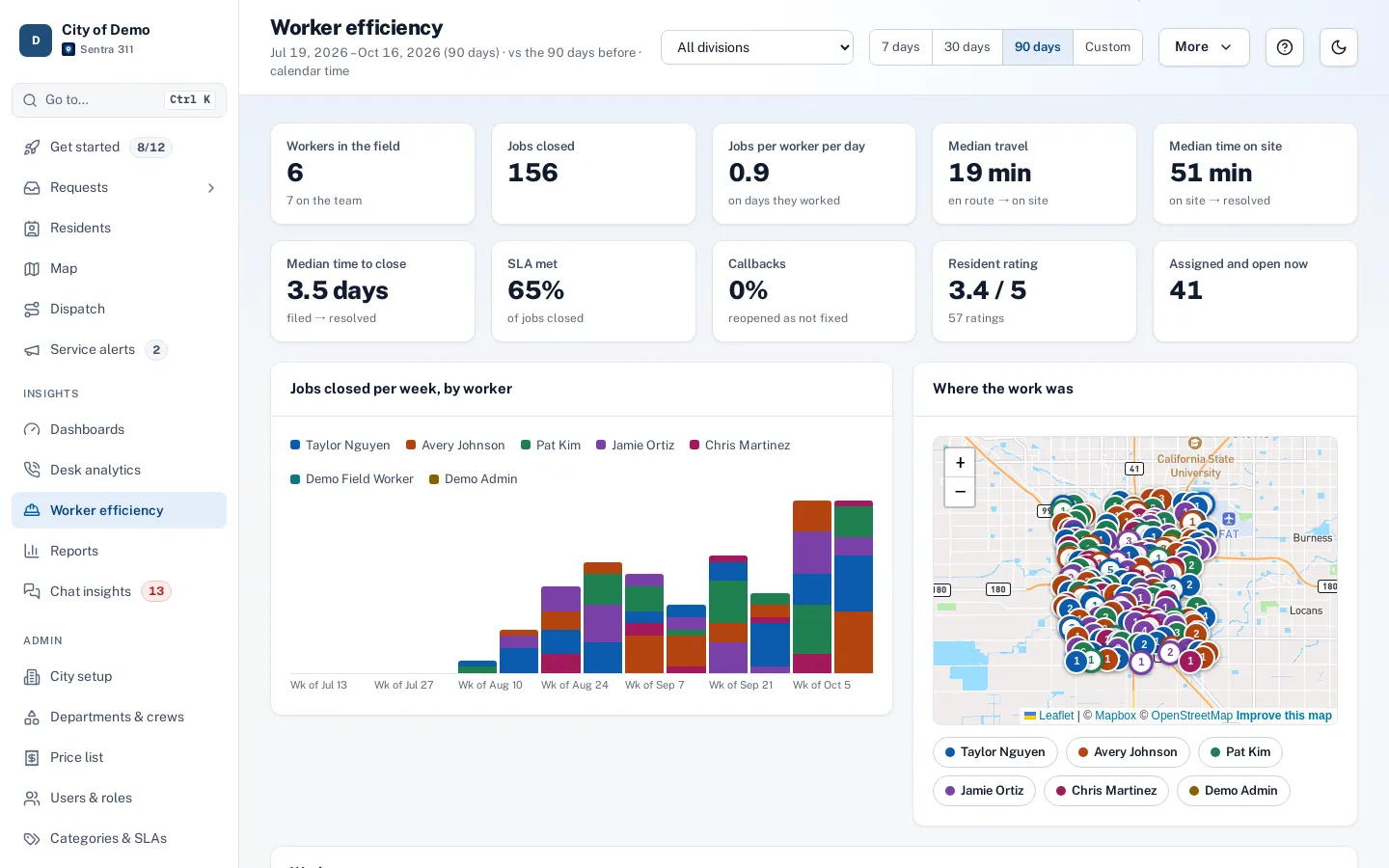Click the Get started rocket icon

pyautogui.click(x=32, y=148)
